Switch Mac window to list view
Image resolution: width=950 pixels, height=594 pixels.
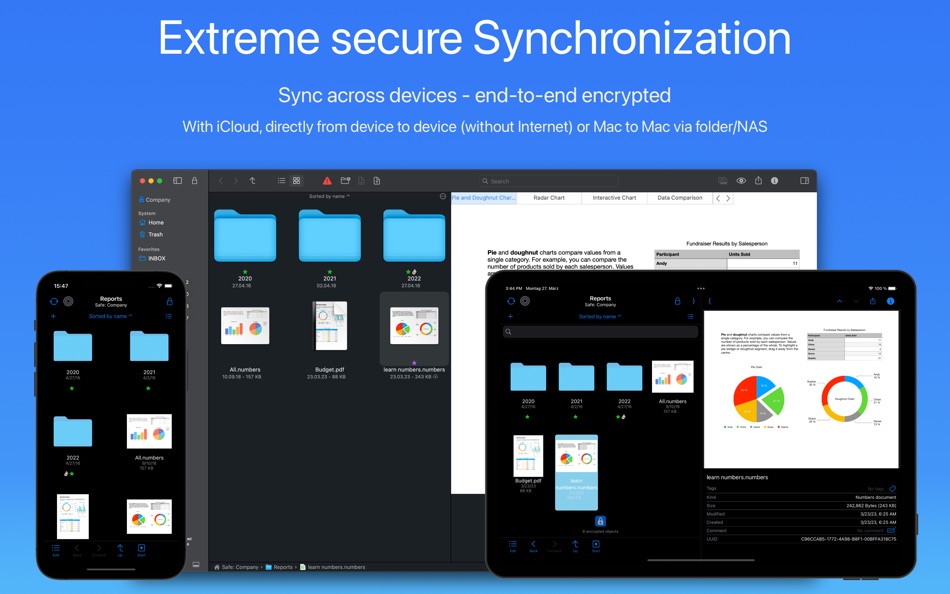point(282,181)
